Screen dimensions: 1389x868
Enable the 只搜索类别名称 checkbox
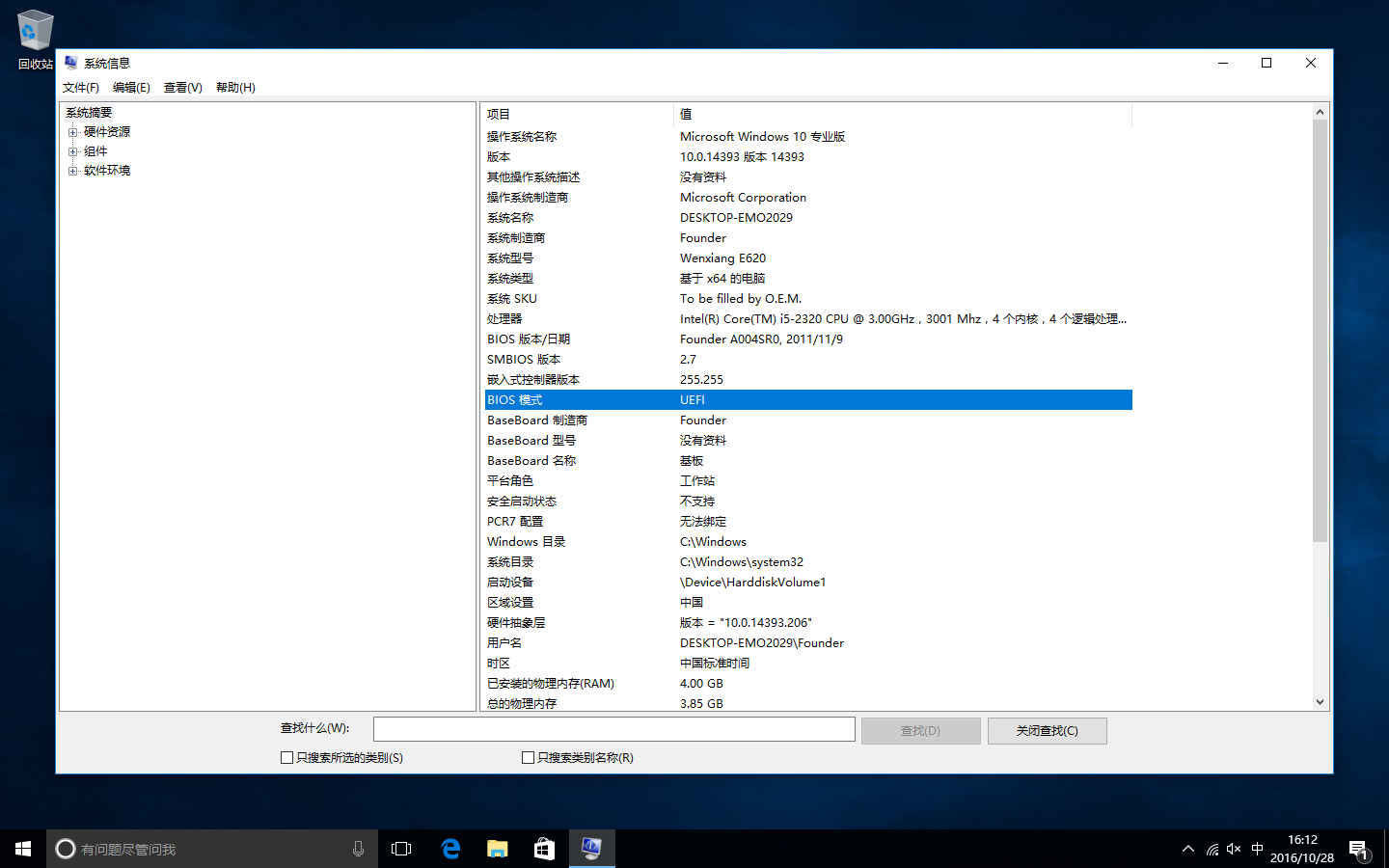tap(529, 757)
